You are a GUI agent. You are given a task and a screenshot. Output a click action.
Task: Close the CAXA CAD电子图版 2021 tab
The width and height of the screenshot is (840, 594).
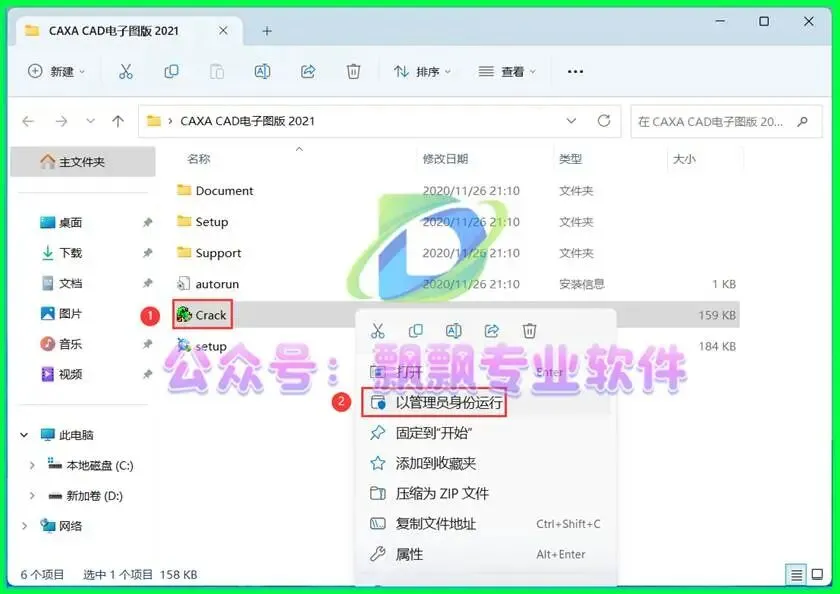[223, 31]
